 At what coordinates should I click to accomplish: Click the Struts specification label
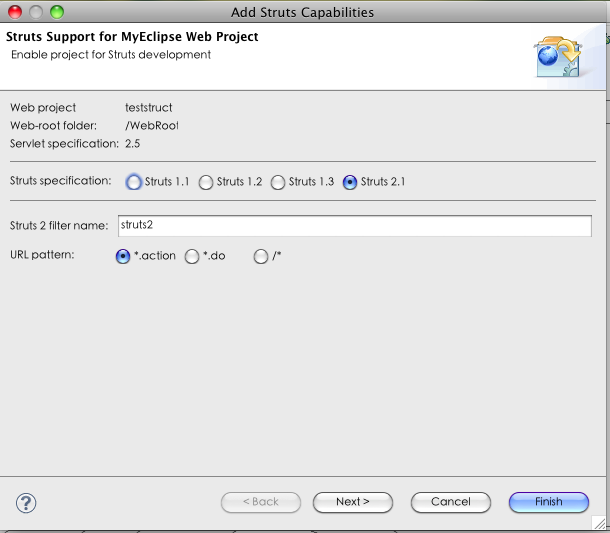pyautogui.click(x=60, y=181)
